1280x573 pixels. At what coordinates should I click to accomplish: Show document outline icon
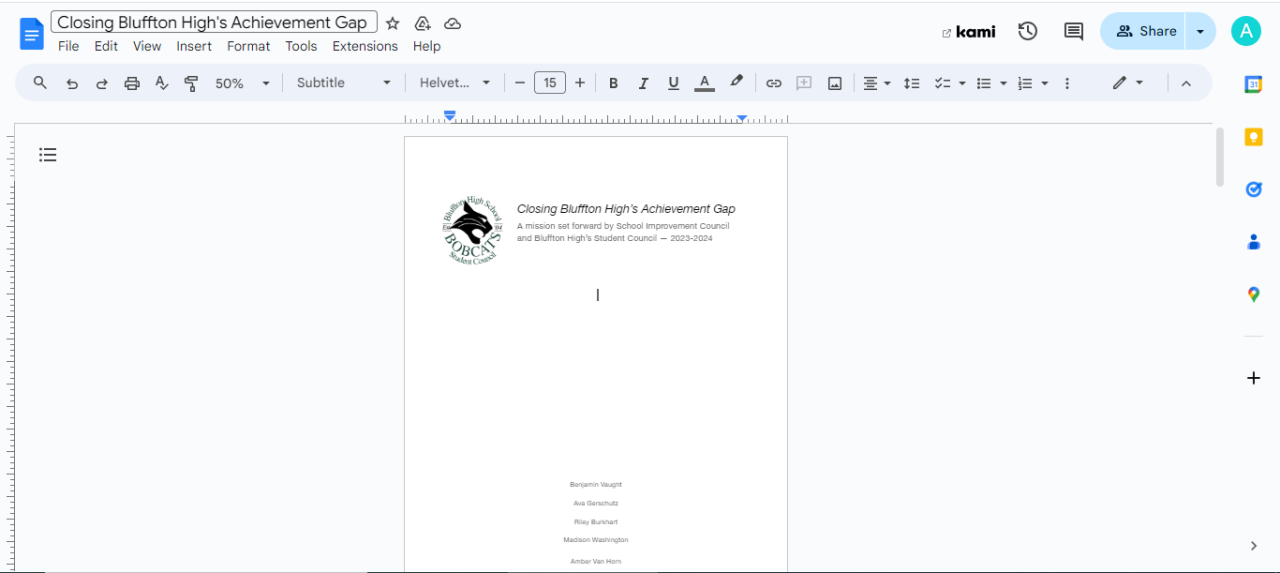48,154
